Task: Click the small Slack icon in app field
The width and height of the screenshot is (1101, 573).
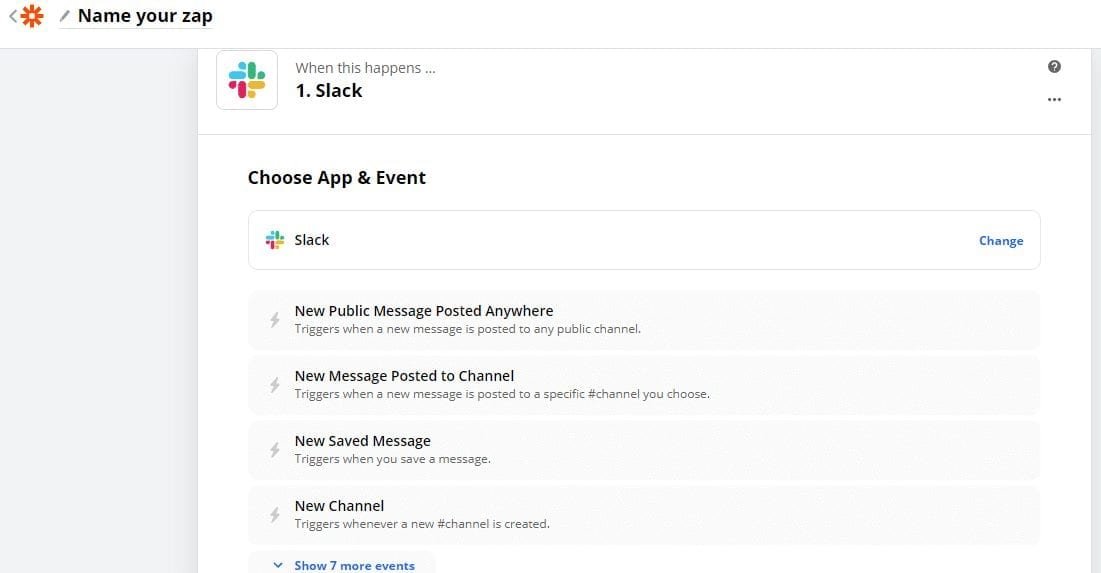Action: [x=275, y=240]
